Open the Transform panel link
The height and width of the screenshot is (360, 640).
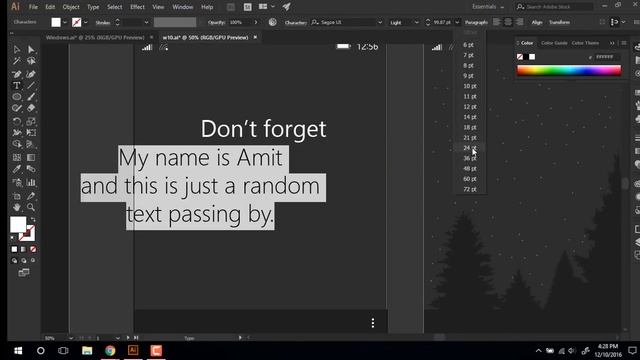(559, 22)
